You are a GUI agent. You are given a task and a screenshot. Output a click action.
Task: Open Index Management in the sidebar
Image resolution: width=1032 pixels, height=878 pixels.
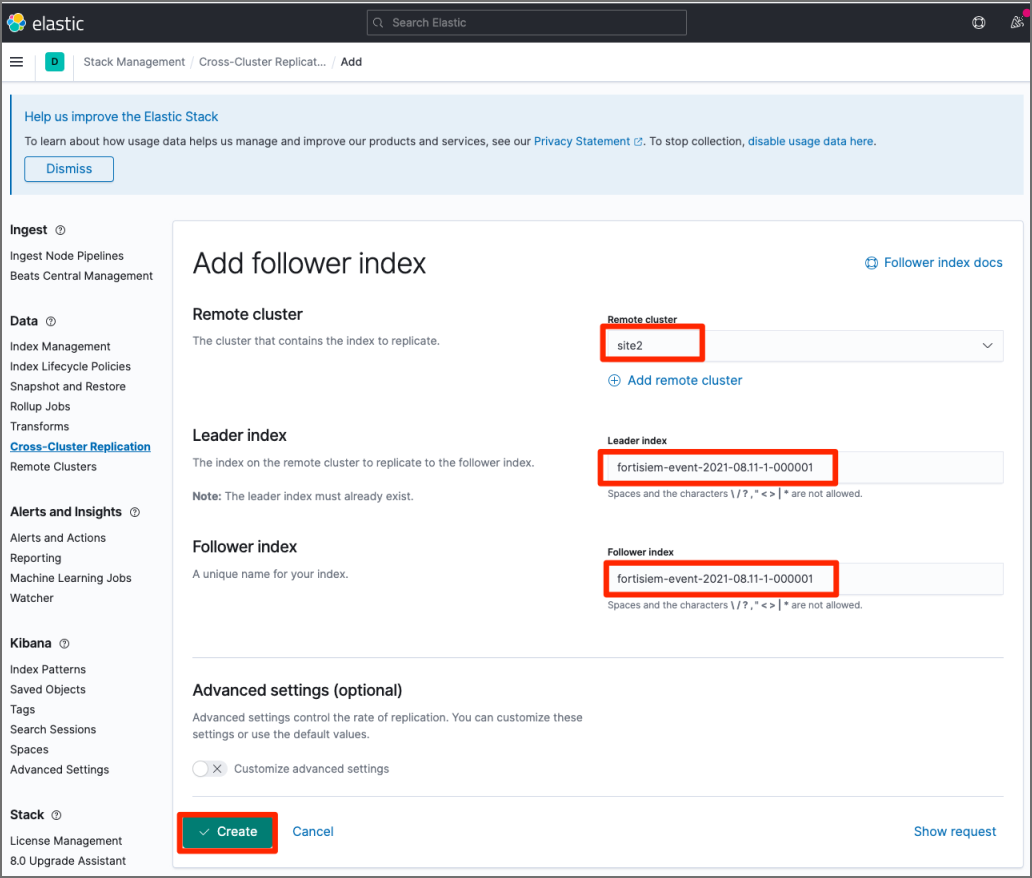60,347
